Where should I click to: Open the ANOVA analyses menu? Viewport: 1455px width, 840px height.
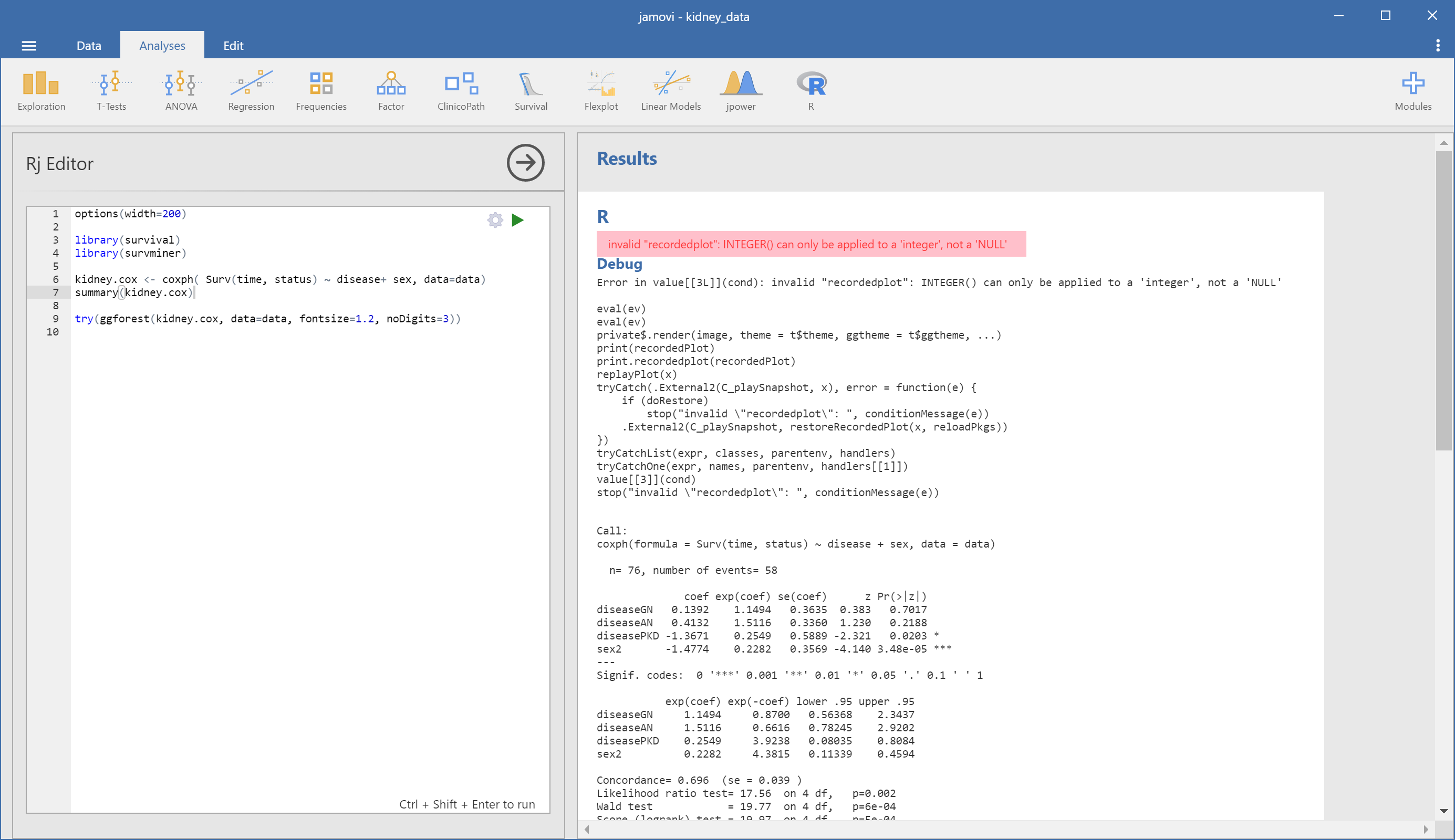181,91
